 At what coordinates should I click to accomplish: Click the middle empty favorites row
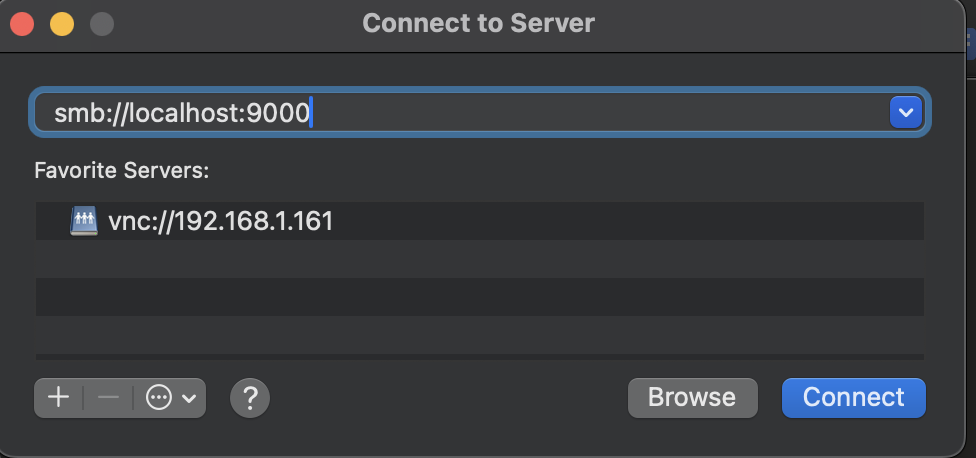pos(480,297)
